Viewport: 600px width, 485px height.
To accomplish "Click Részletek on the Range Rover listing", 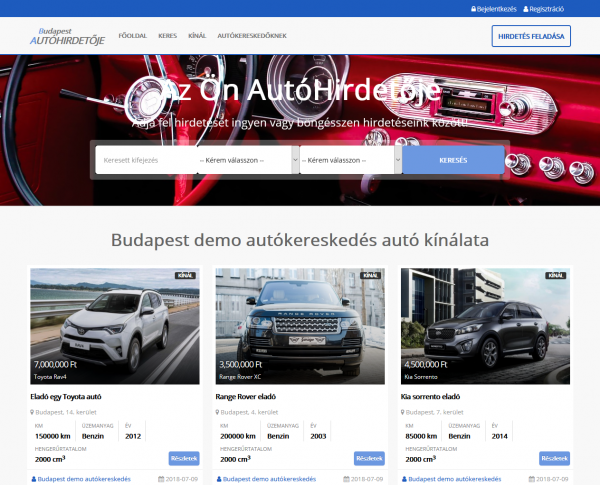I will coord(369,458).
